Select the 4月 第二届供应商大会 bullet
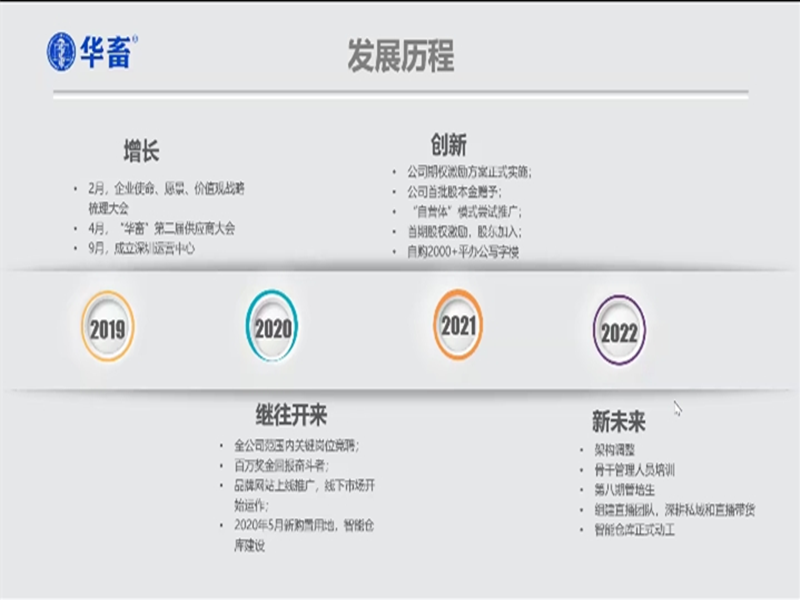Image resolution: width=800 pixels, height=600 pixels. (161, 228)
